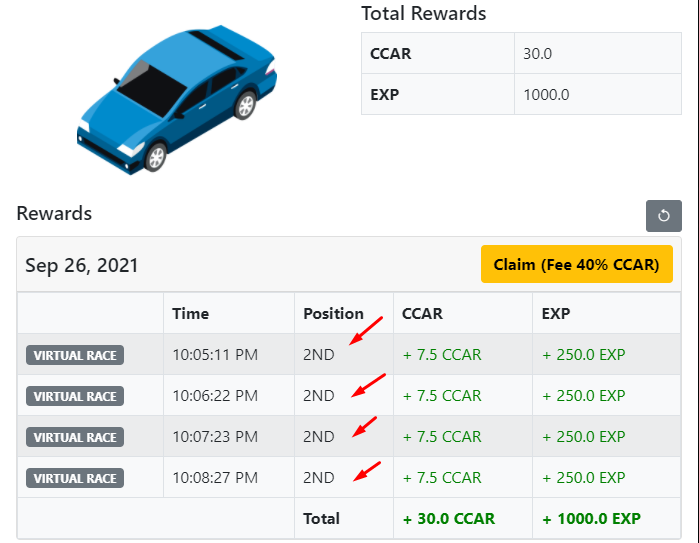Click + 250.0 EXP in 10:05:11 PM row
The image size is (699, 543).
click(x=584, y=355)
